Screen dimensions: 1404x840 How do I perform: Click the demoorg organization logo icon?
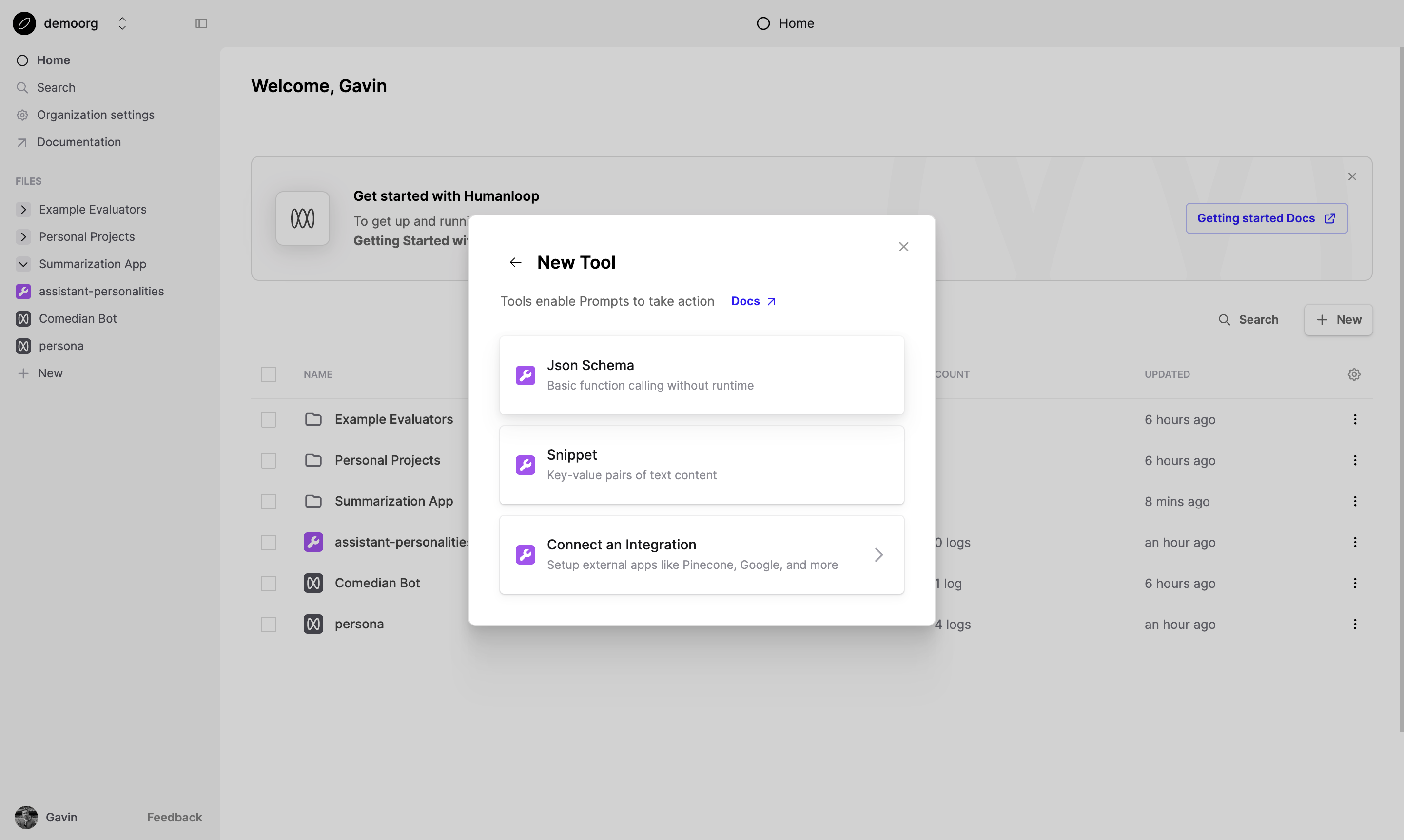pyautogui.click(x=24, y=23)
